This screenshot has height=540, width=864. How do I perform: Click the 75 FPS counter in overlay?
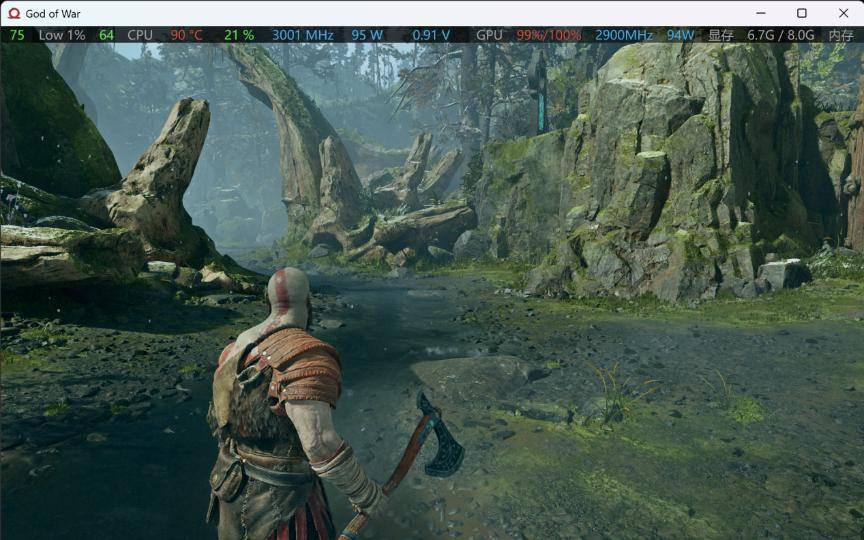pos(17,35)
